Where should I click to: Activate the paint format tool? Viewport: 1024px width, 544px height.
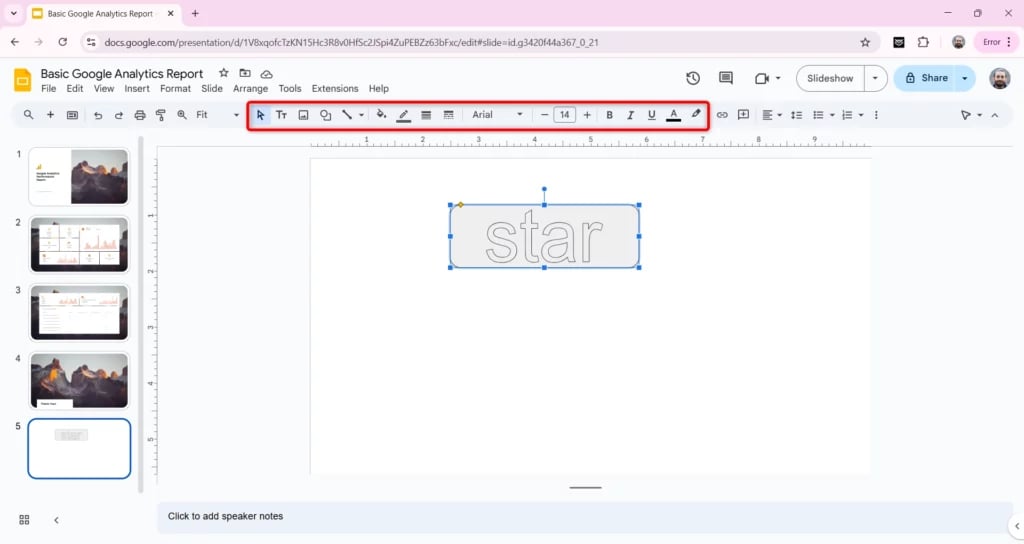tap(161, 115)
